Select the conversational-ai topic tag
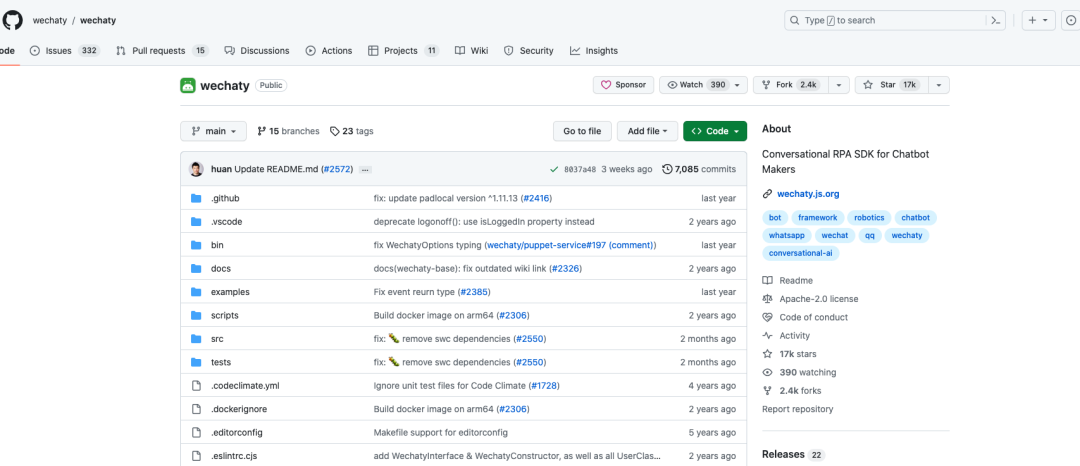 coord(801,253)
